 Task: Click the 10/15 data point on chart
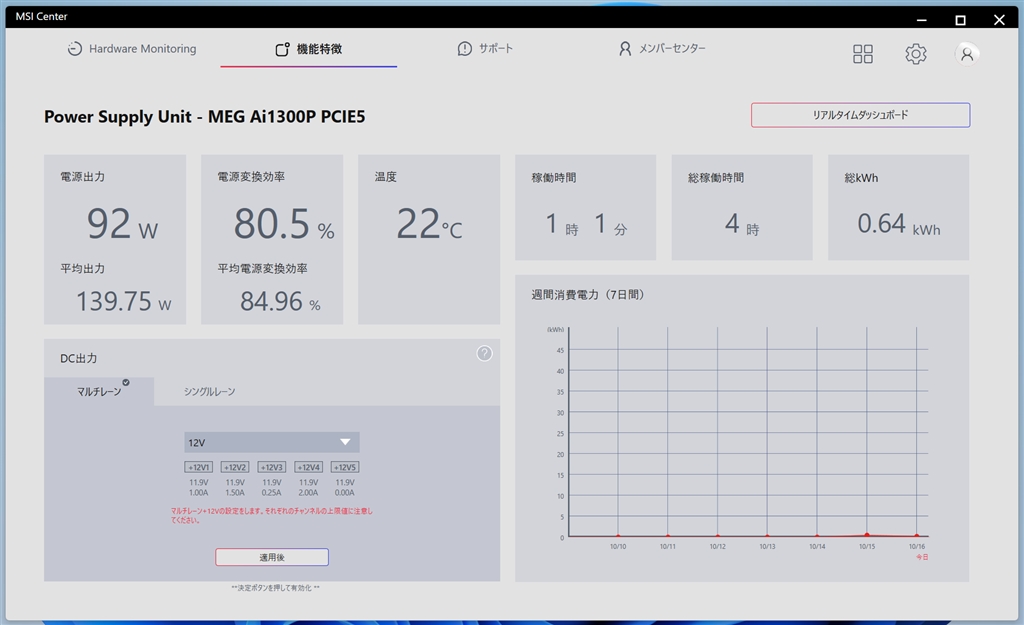[x=867, y=534]
